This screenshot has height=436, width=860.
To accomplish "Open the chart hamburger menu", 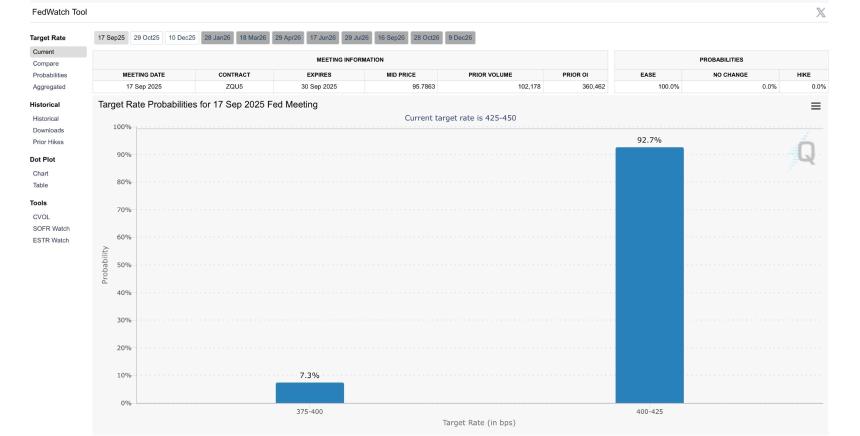I will (x=815, y=106).
